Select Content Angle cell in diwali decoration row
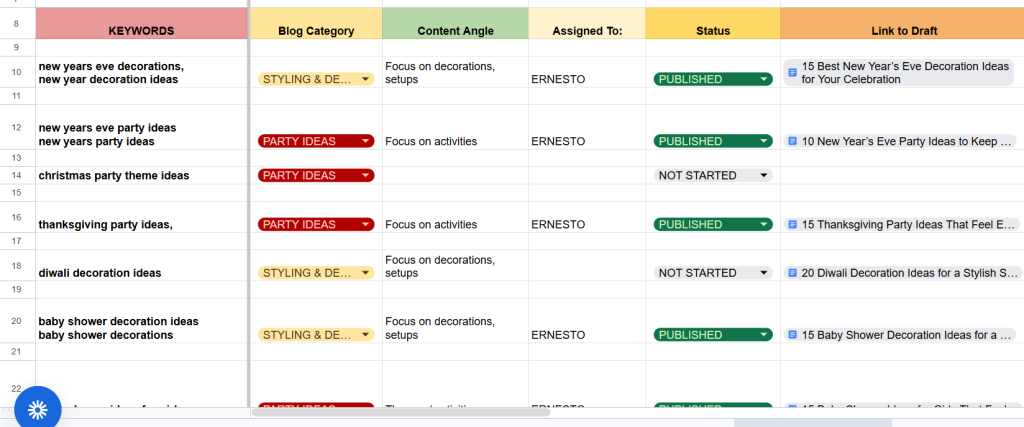 [x=455, y=265]
